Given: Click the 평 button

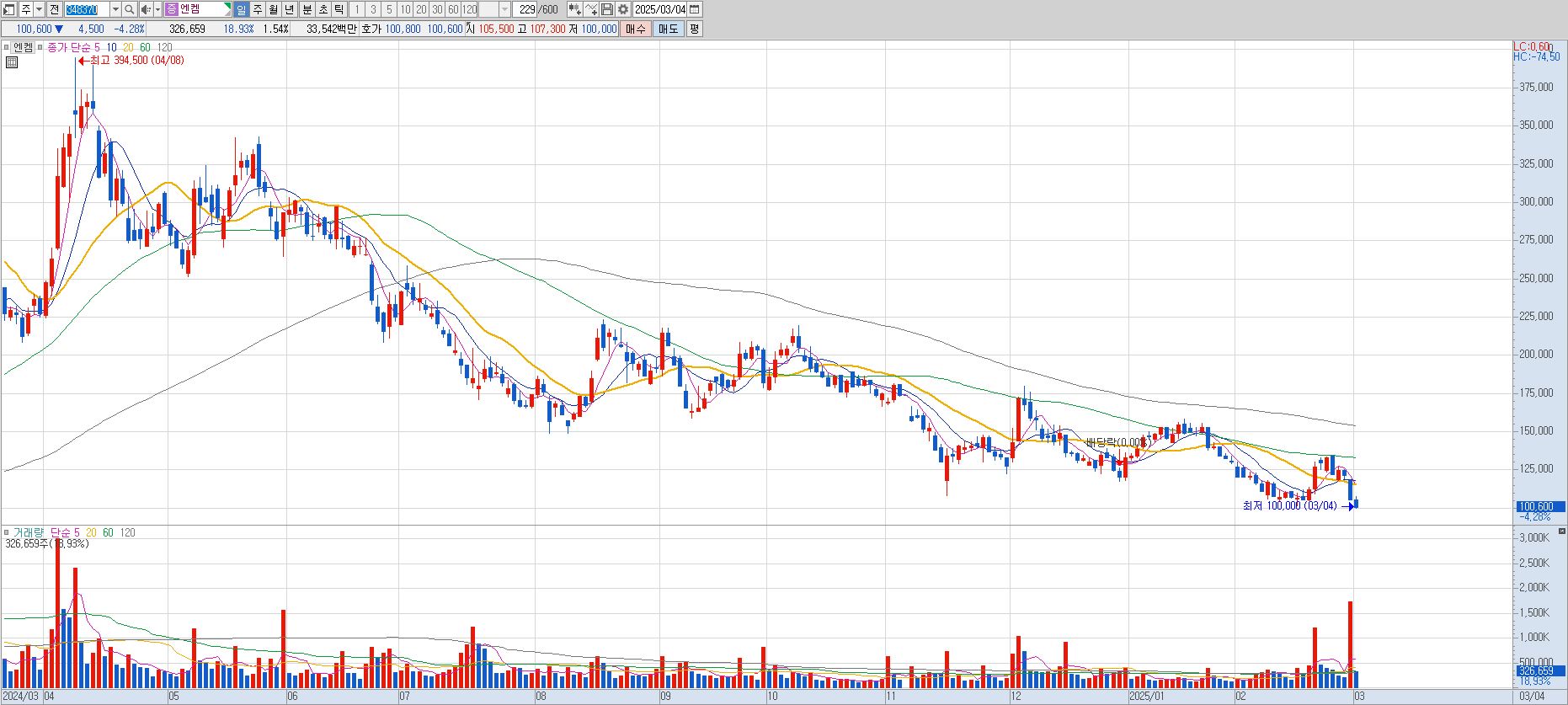Looking at the screenshot, I should point(694,29).
